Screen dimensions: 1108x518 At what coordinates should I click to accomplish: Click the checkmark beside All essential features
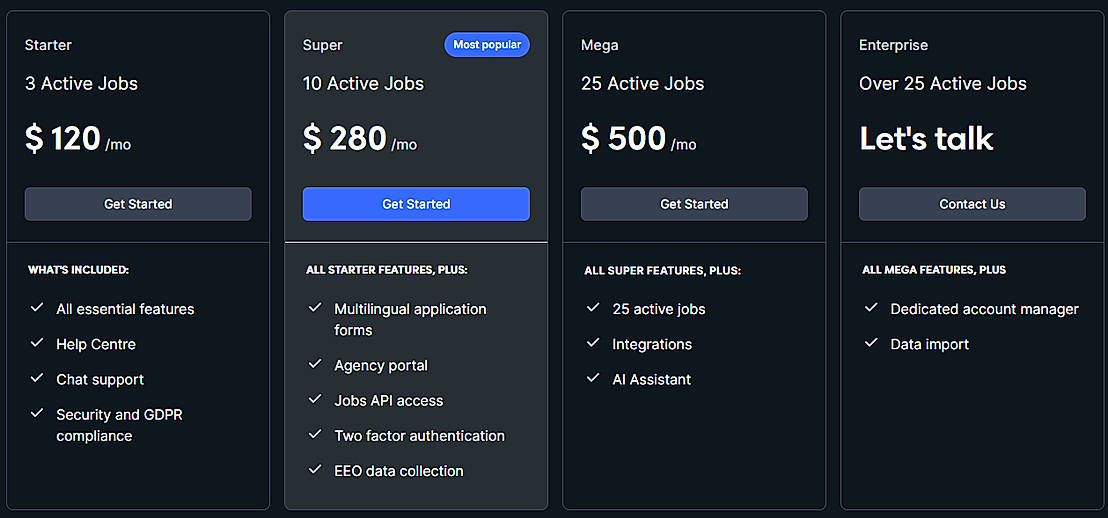click(37, 308)
